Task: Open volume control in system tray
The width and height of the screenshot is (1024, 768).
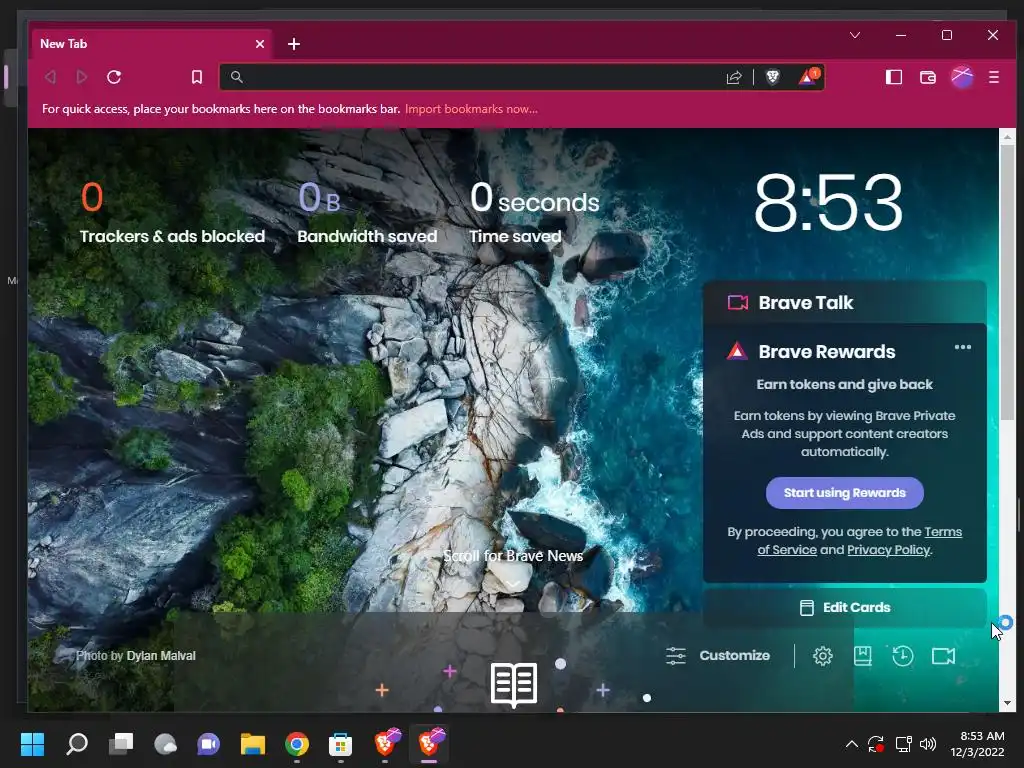Action: 928,744
